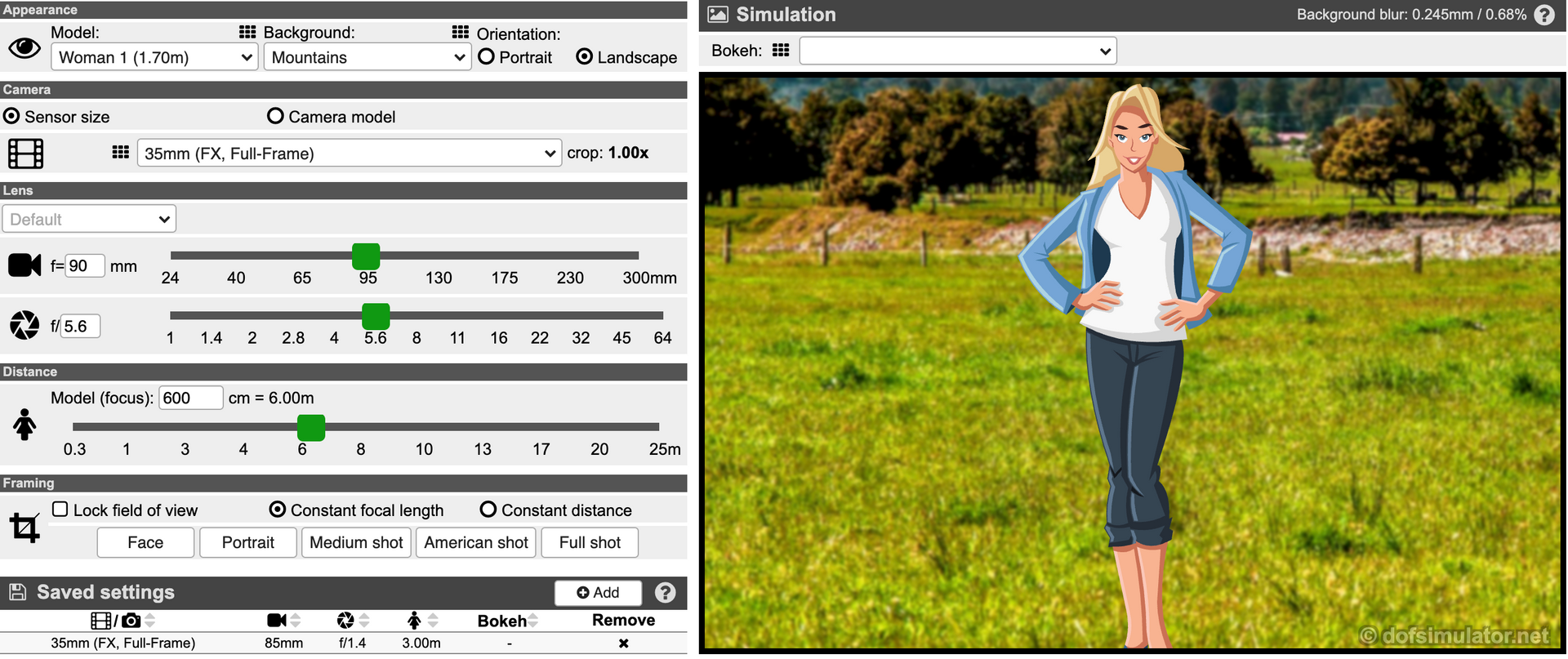Click the film sensor icon

click(x=25, y=154)
